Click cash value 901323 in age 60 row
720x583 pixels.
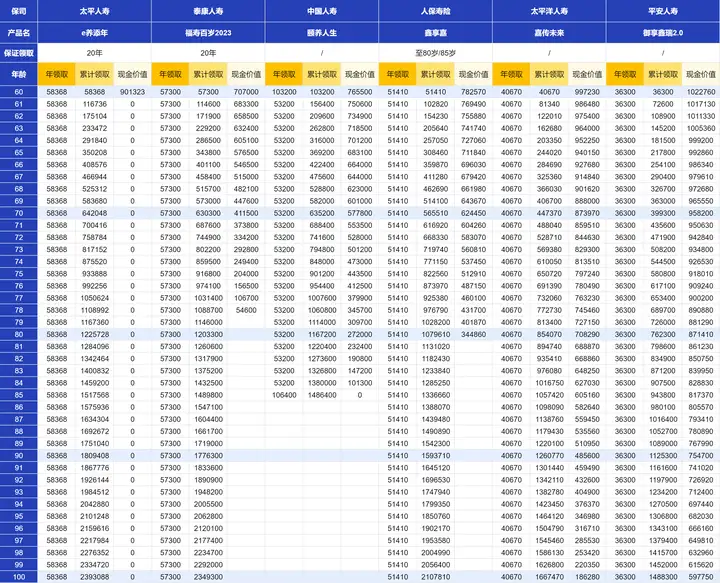click(x=132, y=91)
